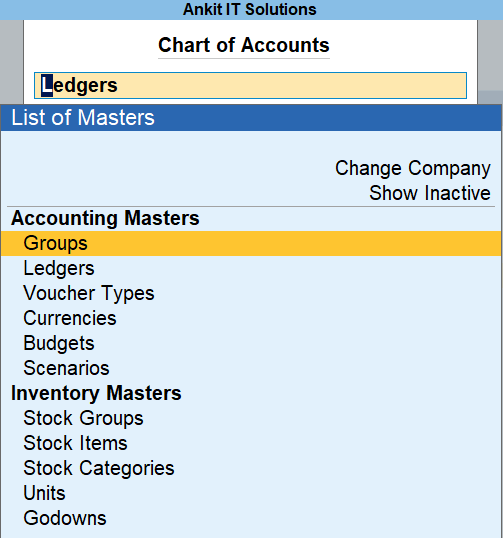Place cursor after Ledgers text in field
The height and width of the screenshot is (538, 503).
click(119, 85)
